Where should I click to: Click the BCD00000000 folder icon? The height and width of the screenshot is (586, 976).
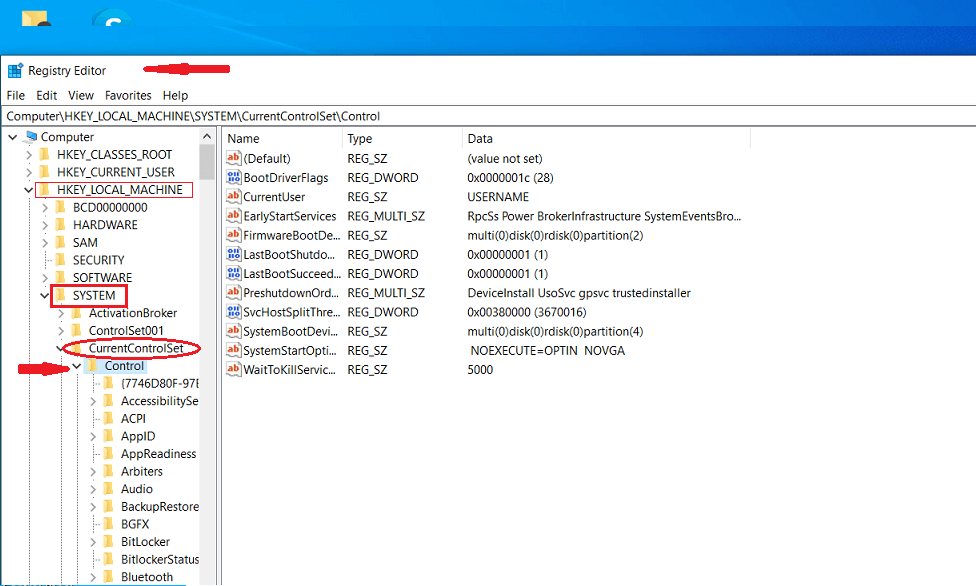[x=60, y=207]
